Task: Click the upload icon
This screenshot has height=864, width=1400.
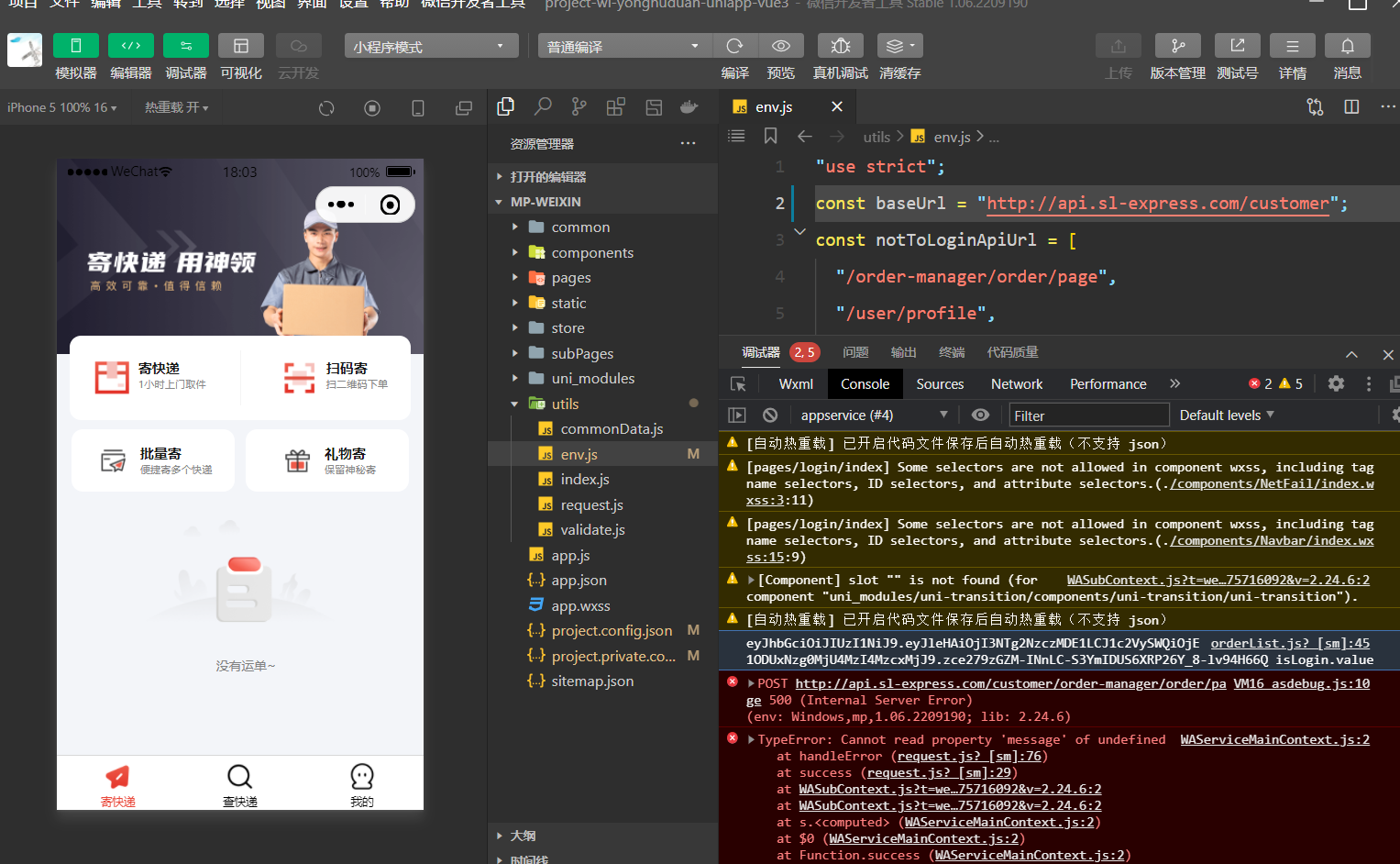Action: (x=1119, y=46)
